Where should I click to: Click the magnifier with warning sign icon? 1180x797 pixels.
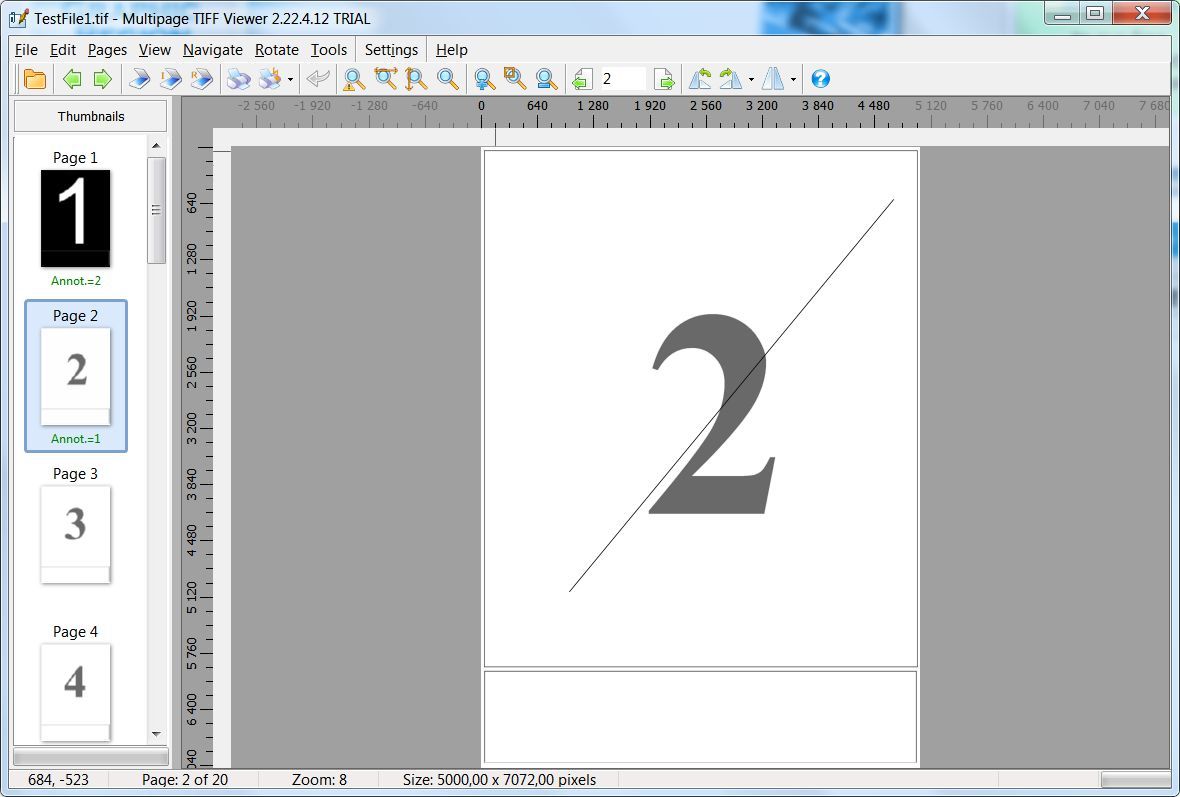click(354, 79)
